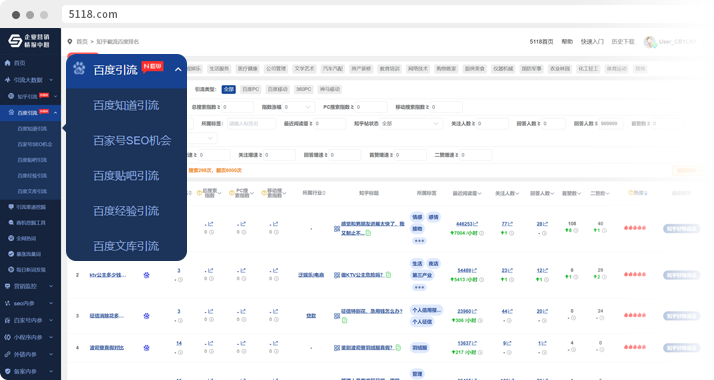Click the 百家号内参 icon in sidebar

click(x=7, y=320)
